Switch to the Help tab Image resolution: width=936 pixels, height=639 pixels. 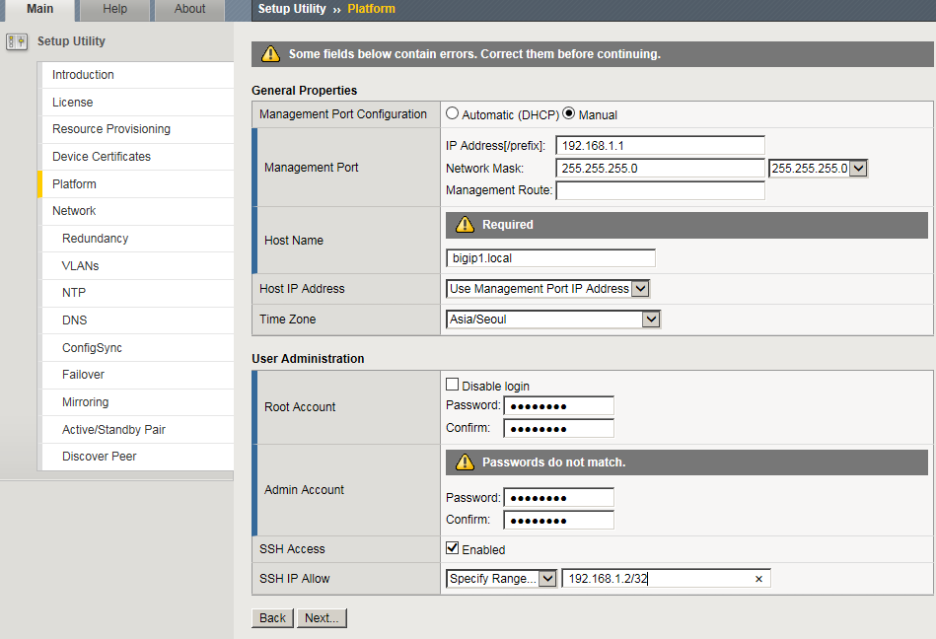[x=115, y=10]
